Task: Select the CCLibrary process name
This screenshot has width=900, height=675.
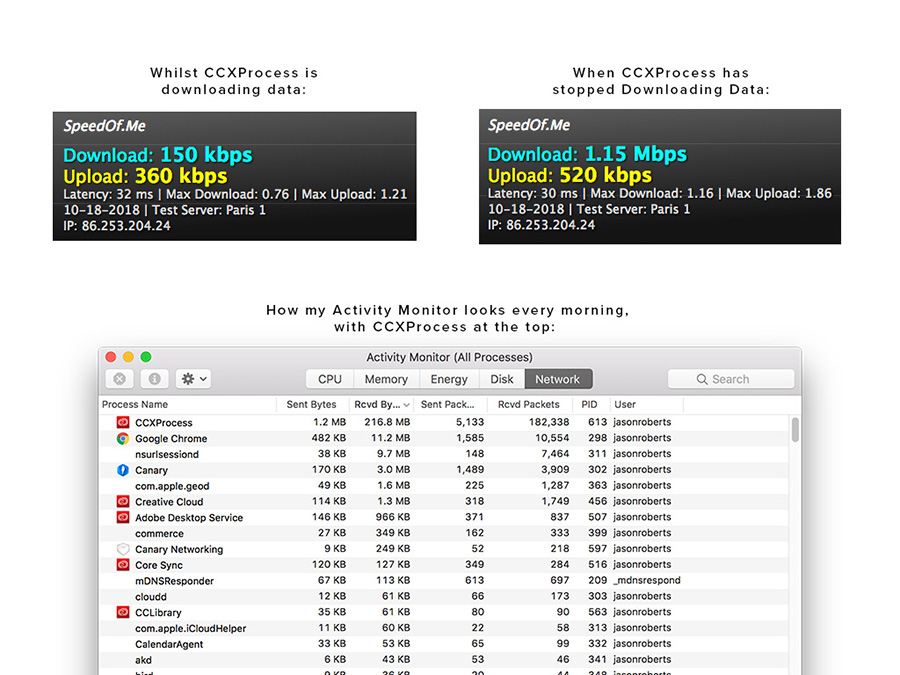Action: pos(158,612)
